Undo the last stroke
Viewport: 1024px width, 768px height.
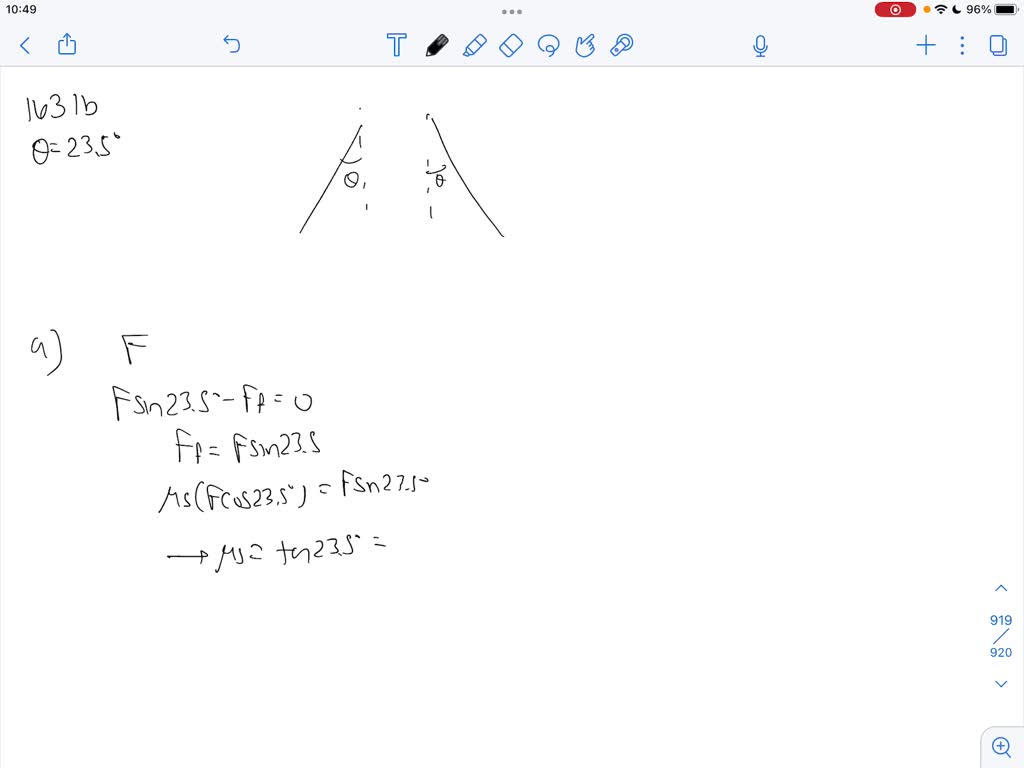point(232,44)
